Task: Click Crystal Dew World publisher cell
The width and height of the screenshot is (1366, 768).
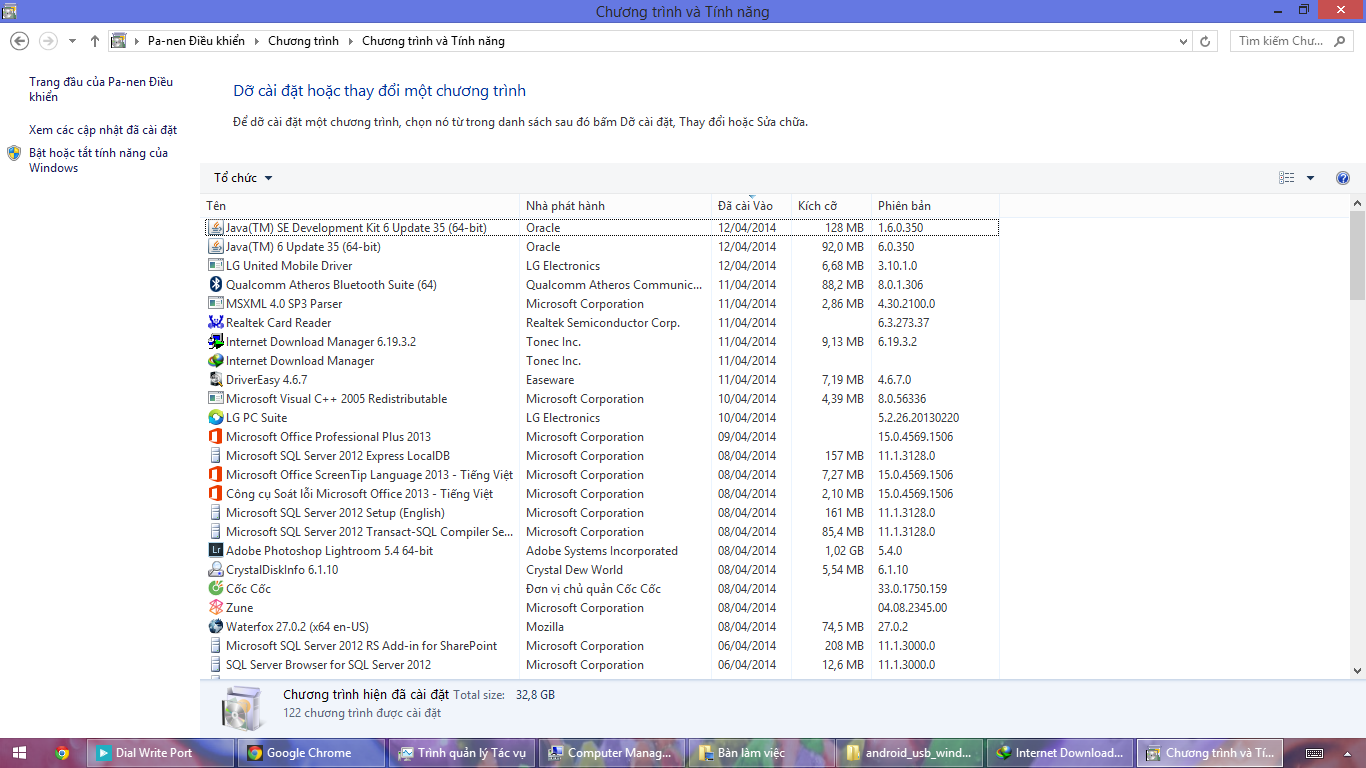Action: point(575,570)
